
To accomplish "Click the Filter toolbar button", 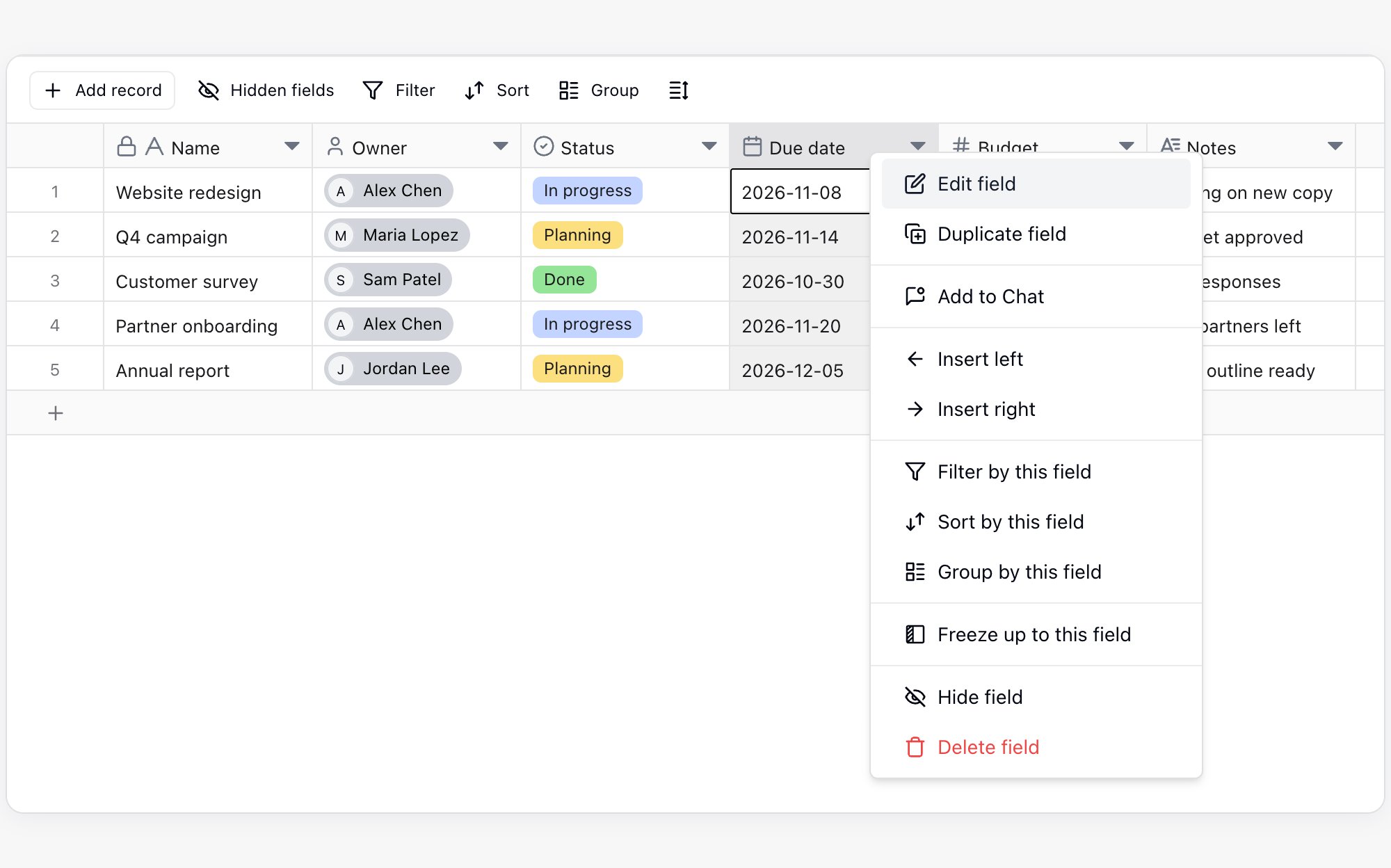I will [x=399, y=90].
